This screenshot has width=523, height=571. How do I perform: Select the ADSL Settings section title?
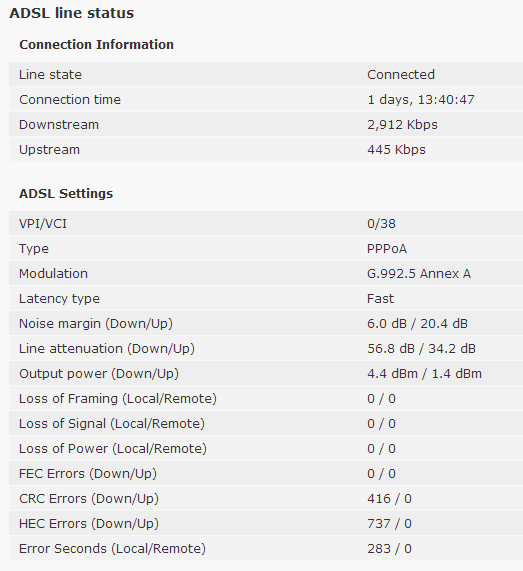coord(66,193)
